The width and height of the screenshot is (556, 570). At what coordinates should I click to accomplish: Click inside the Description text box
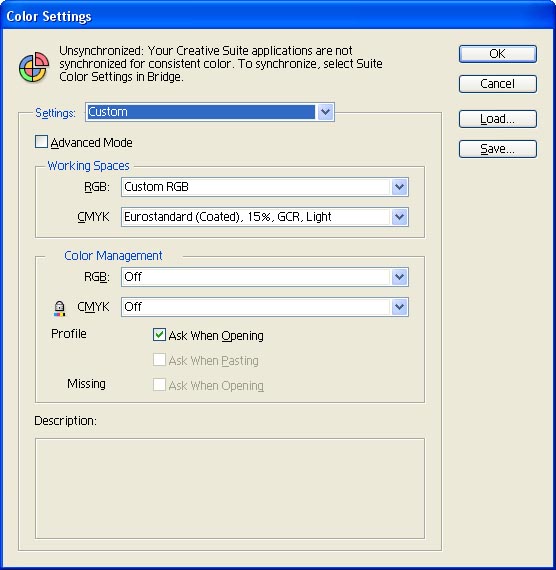coord(230,489)
